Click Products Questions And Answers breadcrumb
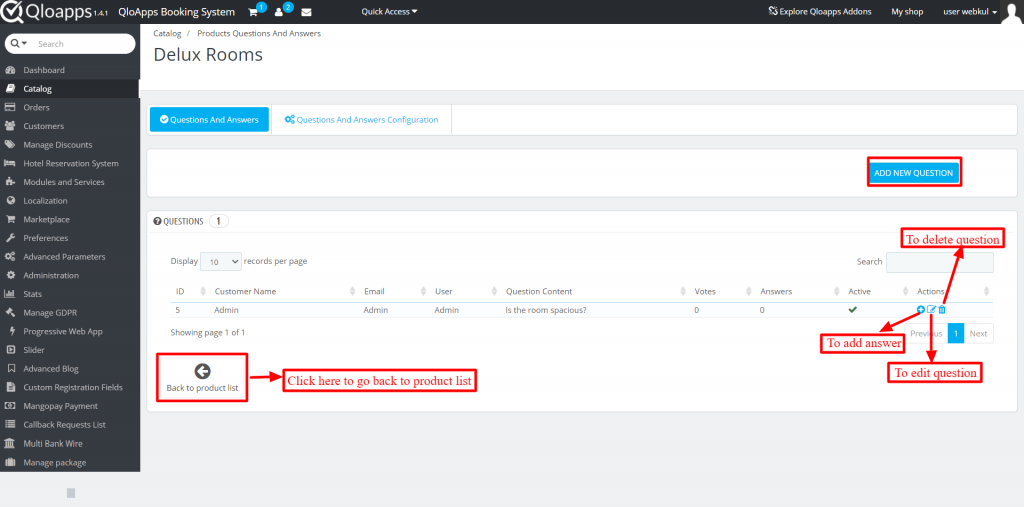This screenshot has height=507, width=1024. click(259, 33)
